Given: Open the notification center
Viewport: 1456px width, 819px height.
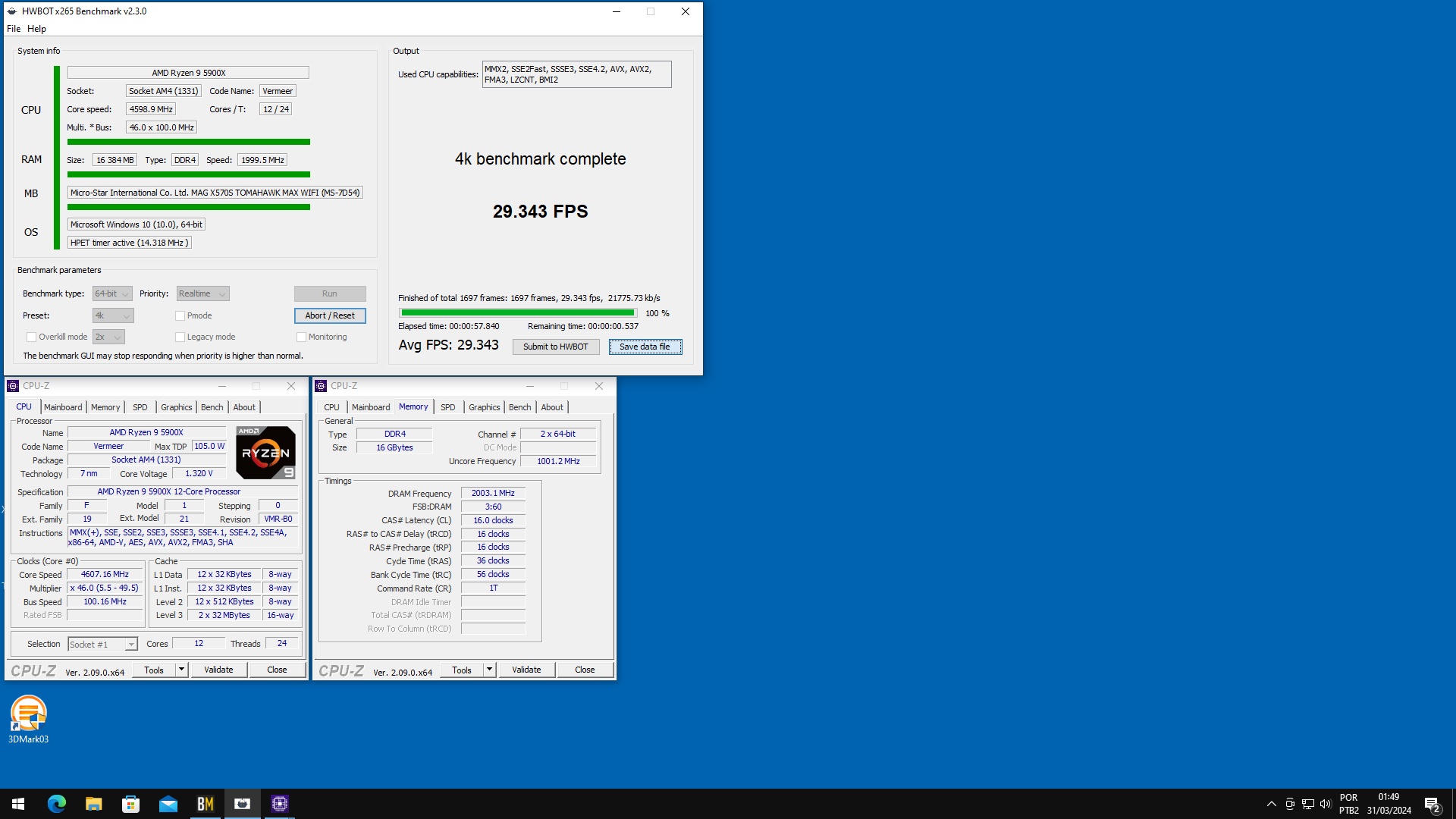Looking at the screenshot, I should 1432,804.
